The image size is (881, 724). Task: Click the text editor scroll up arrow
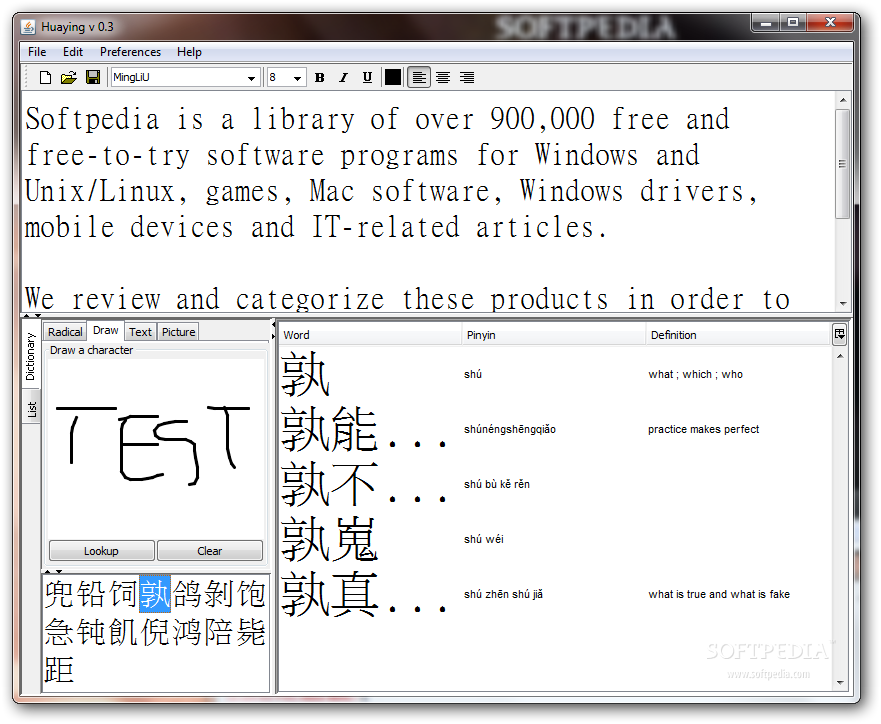[x=842, y=100]
